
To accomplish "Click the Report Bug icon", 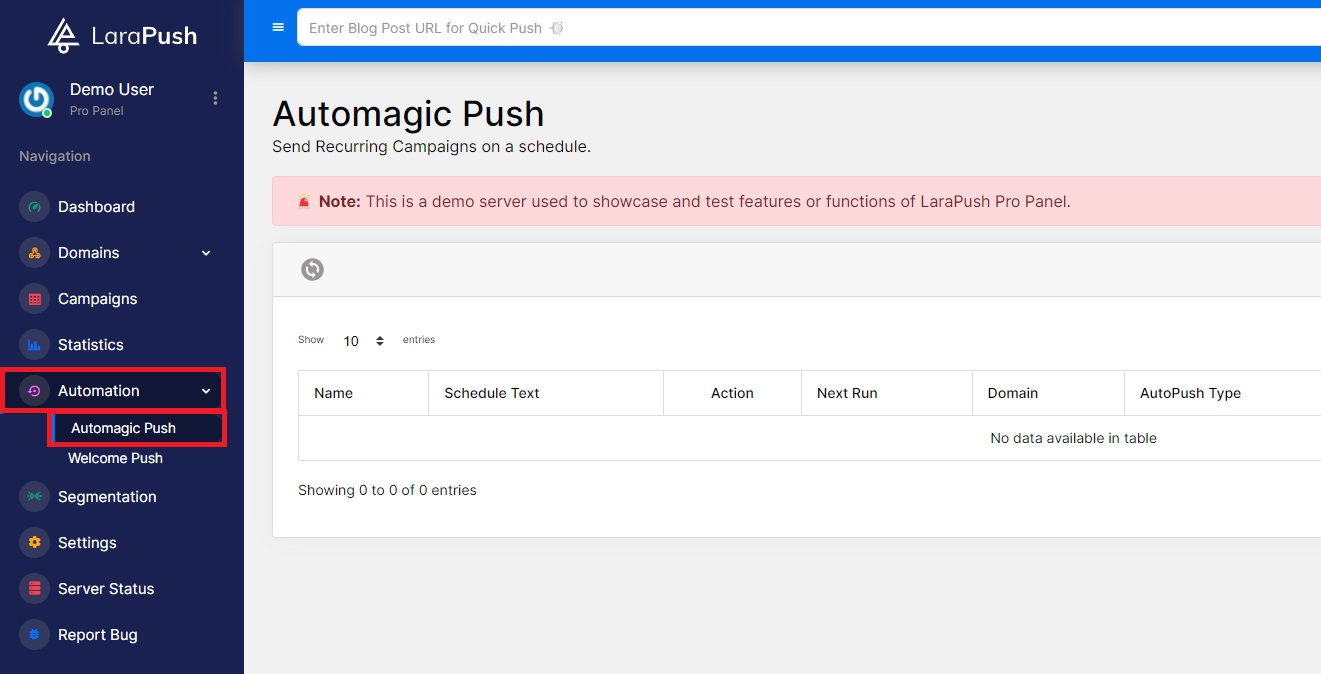I will pos(34,634).
